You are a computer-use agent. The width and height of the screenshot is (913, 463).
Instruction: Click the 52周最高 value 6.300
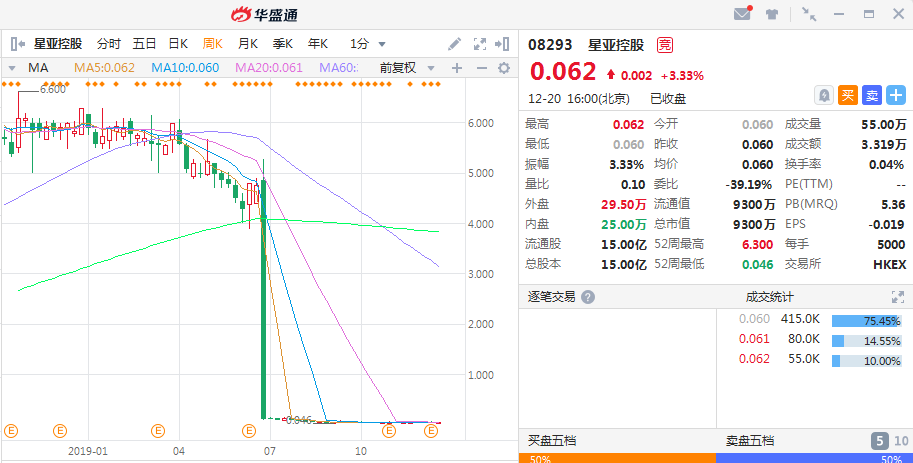(758, 245)
